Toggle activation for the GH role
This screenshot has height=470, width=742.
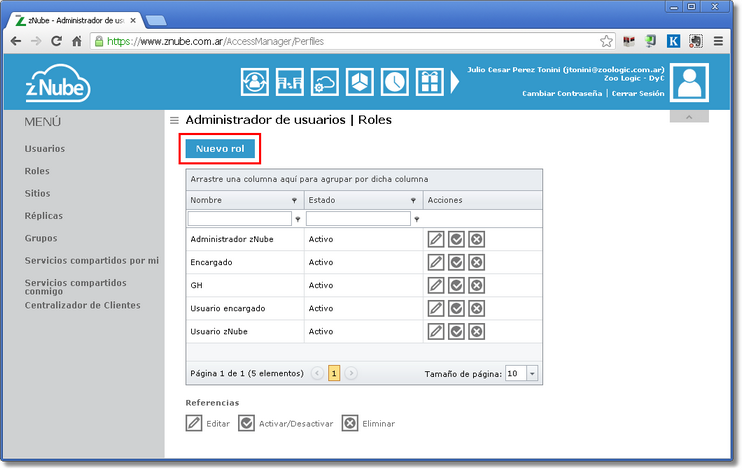coord(456,285)
